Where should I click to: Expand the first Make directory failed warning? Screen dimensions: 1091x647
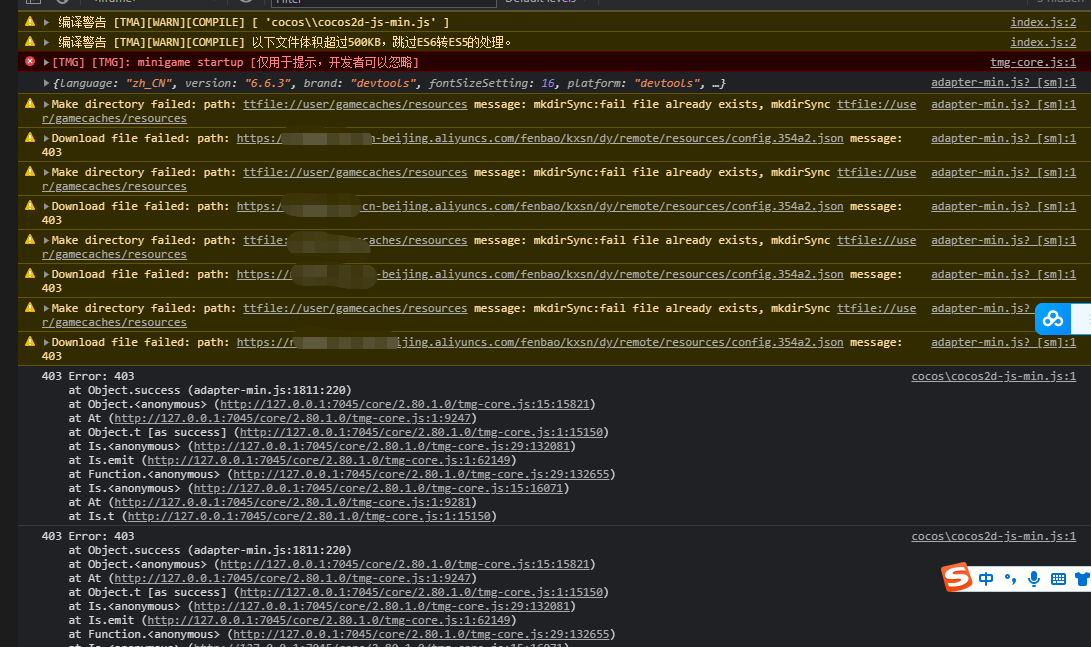(46, 104)
